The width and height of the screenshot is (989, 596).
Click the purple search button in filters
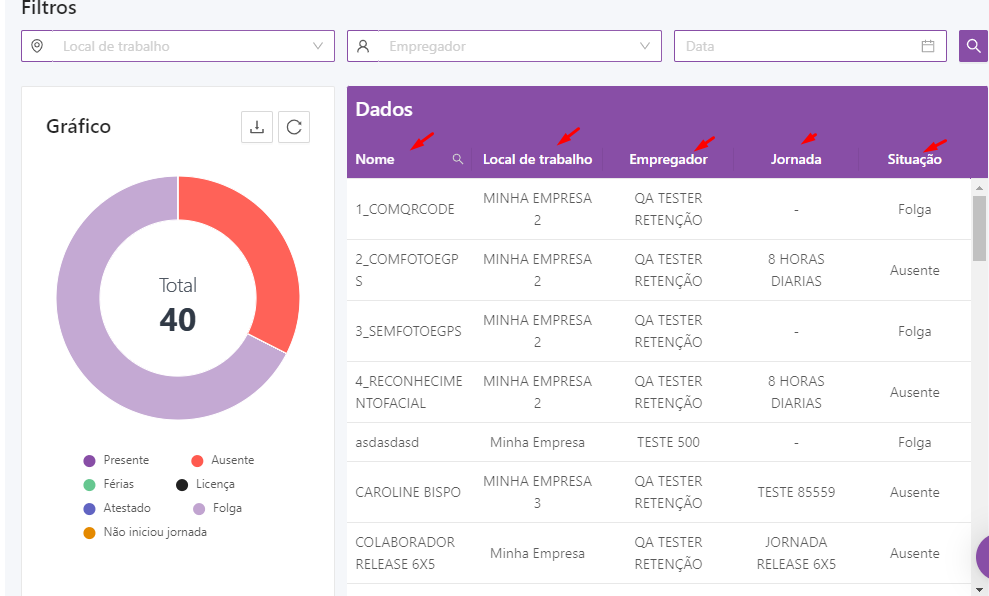pyautogui.click(x=973, y=46)
